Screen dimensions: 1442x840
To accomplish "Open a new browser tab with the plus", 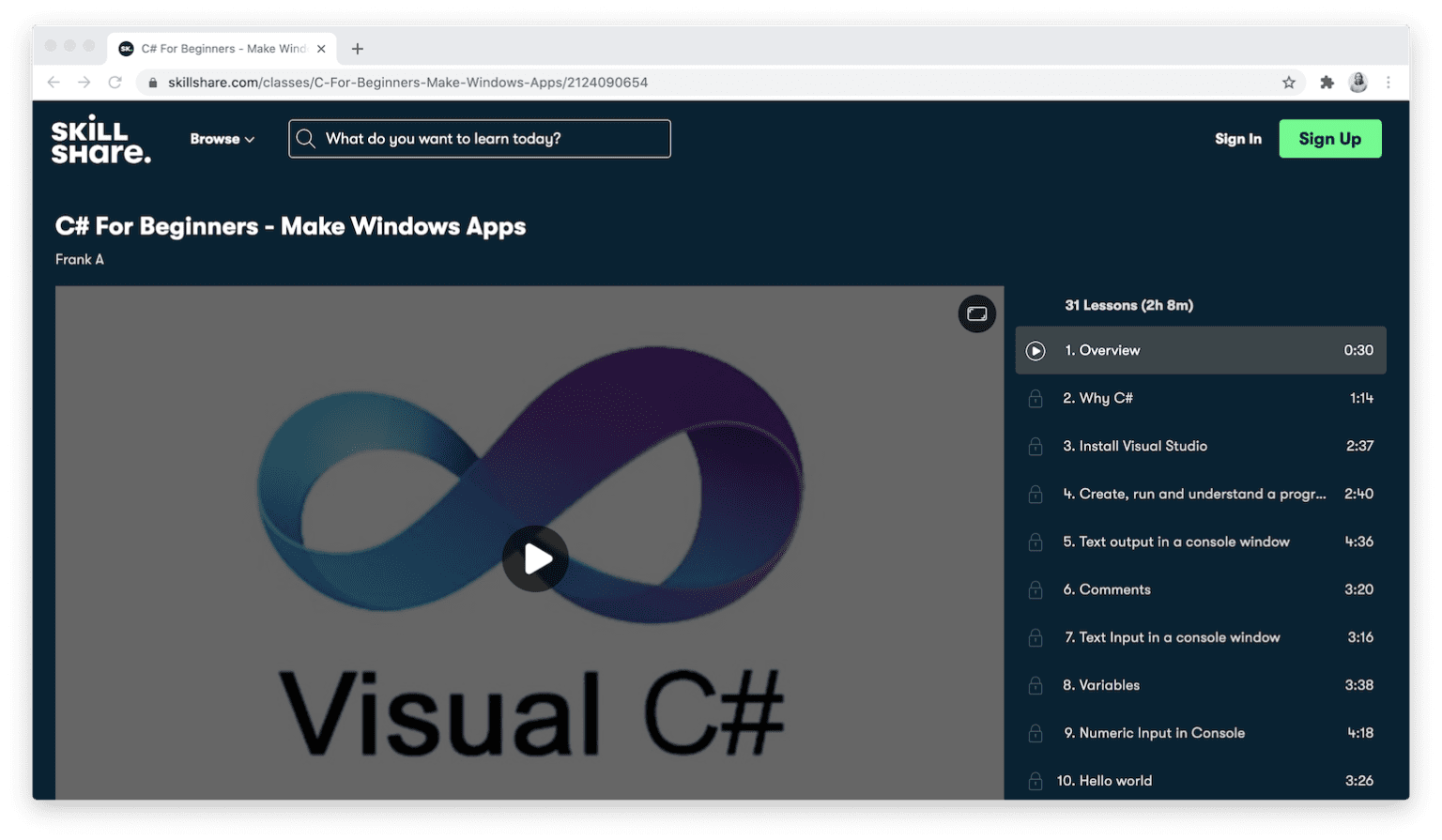I will pyautogui.click(x=357, y=48).
